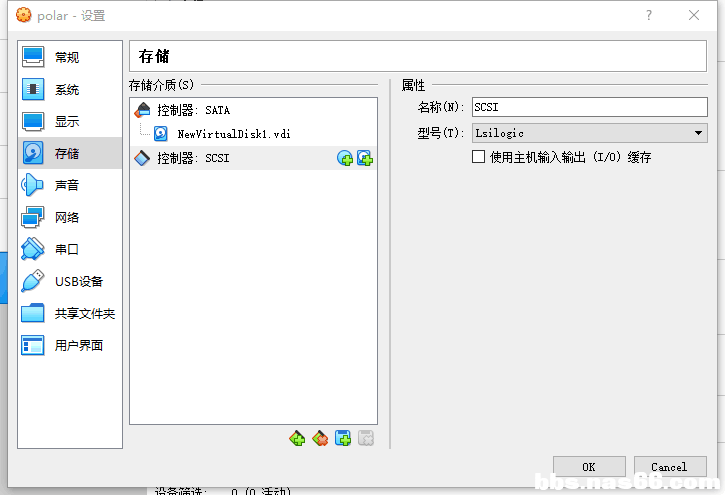The width and height of the screenshot is (725, 495).
Task: Click the ? help button in title bar
Action: click(649, 16)
